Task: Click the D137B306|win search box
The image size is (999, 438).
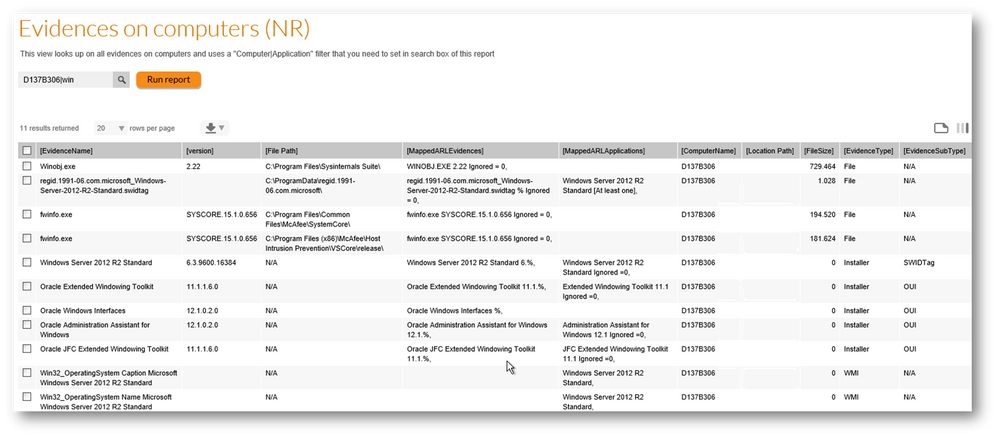Action: (66, 80)
